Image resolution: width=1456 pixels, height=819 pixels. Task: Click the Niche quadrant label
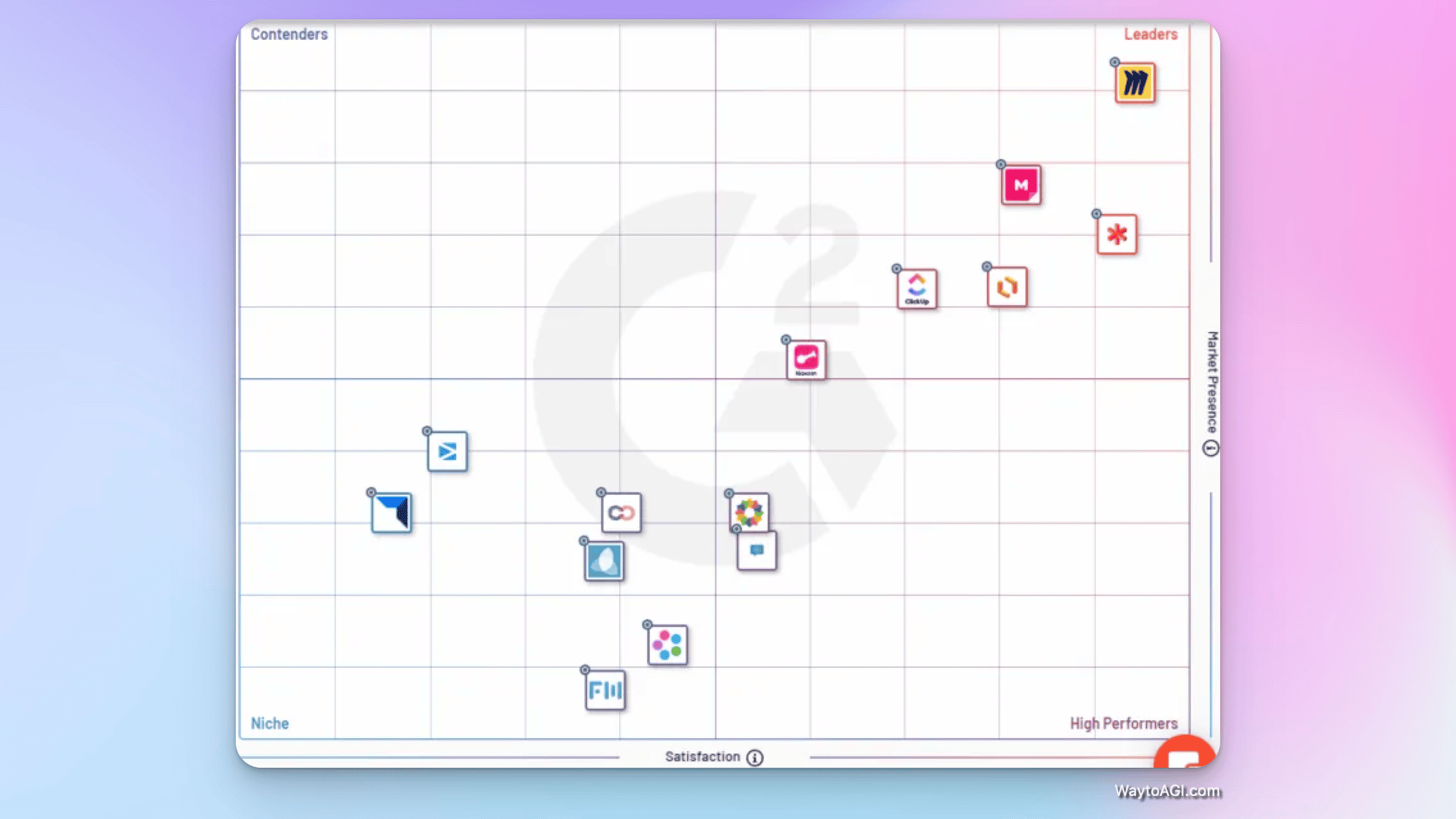tap(270, 724)
